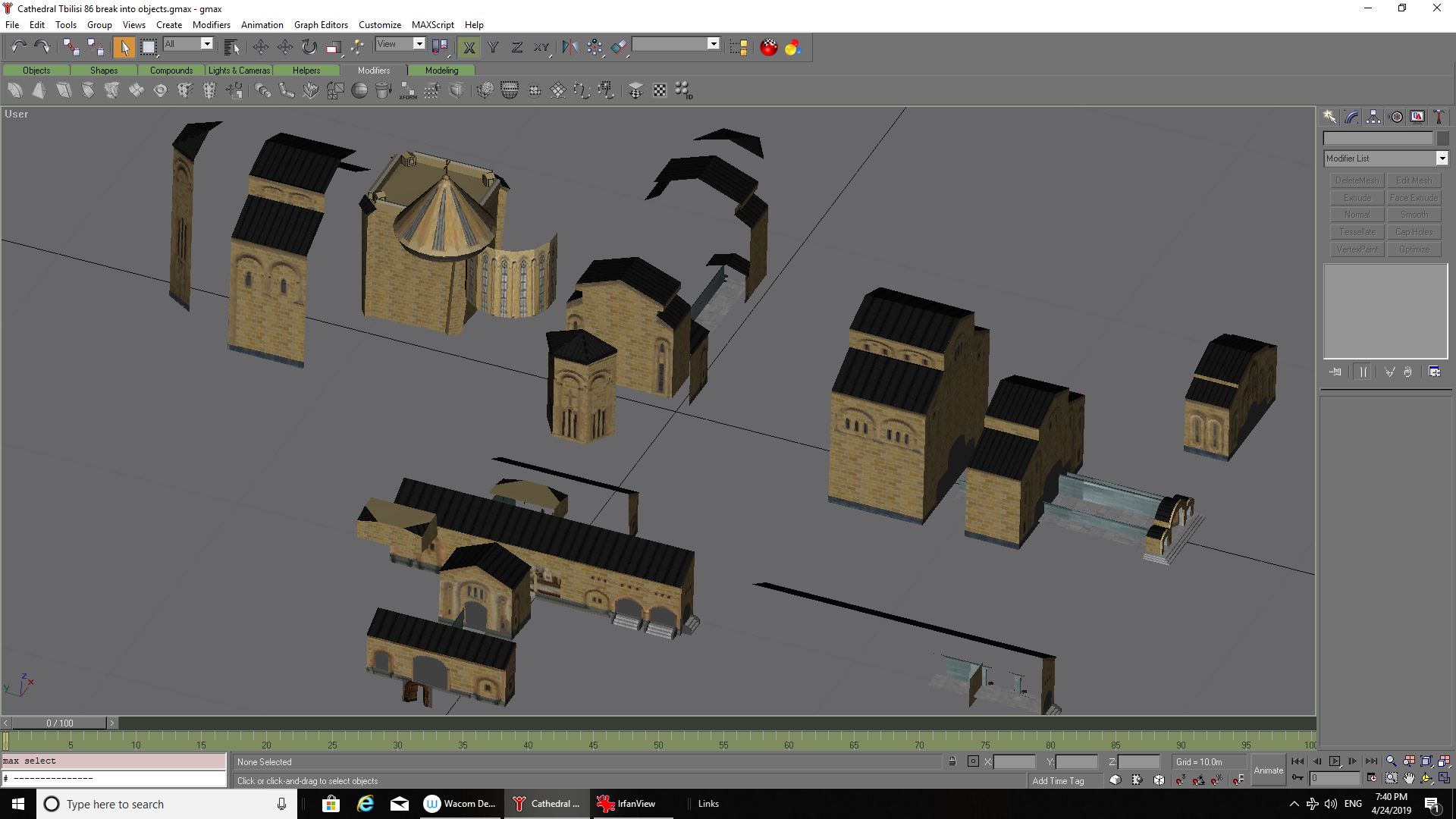Expand the Modifier List dropdown
The image size is (1456, 819).
click(x=1385, y=158)
